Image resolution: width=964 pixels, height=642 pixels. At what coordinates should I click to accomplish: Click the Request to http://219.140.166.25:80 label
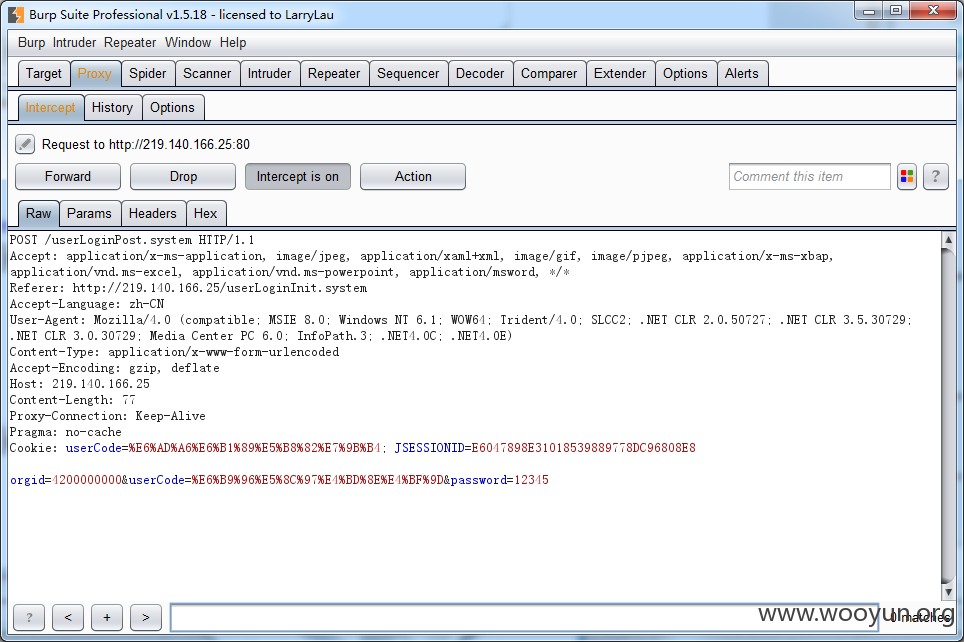pos(146,145)
